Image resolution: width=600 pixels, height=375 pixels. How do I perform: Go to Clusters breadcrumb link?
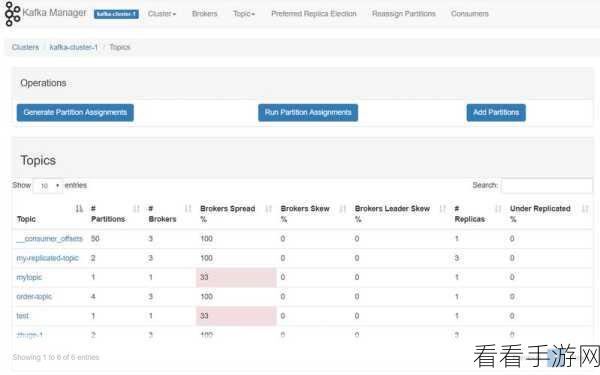25,47
